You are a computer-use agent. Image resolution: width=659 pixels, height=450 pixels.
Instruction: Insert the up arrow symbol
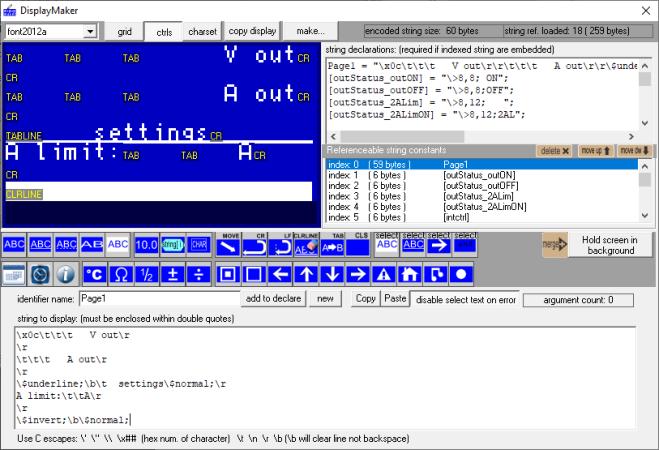306,274
